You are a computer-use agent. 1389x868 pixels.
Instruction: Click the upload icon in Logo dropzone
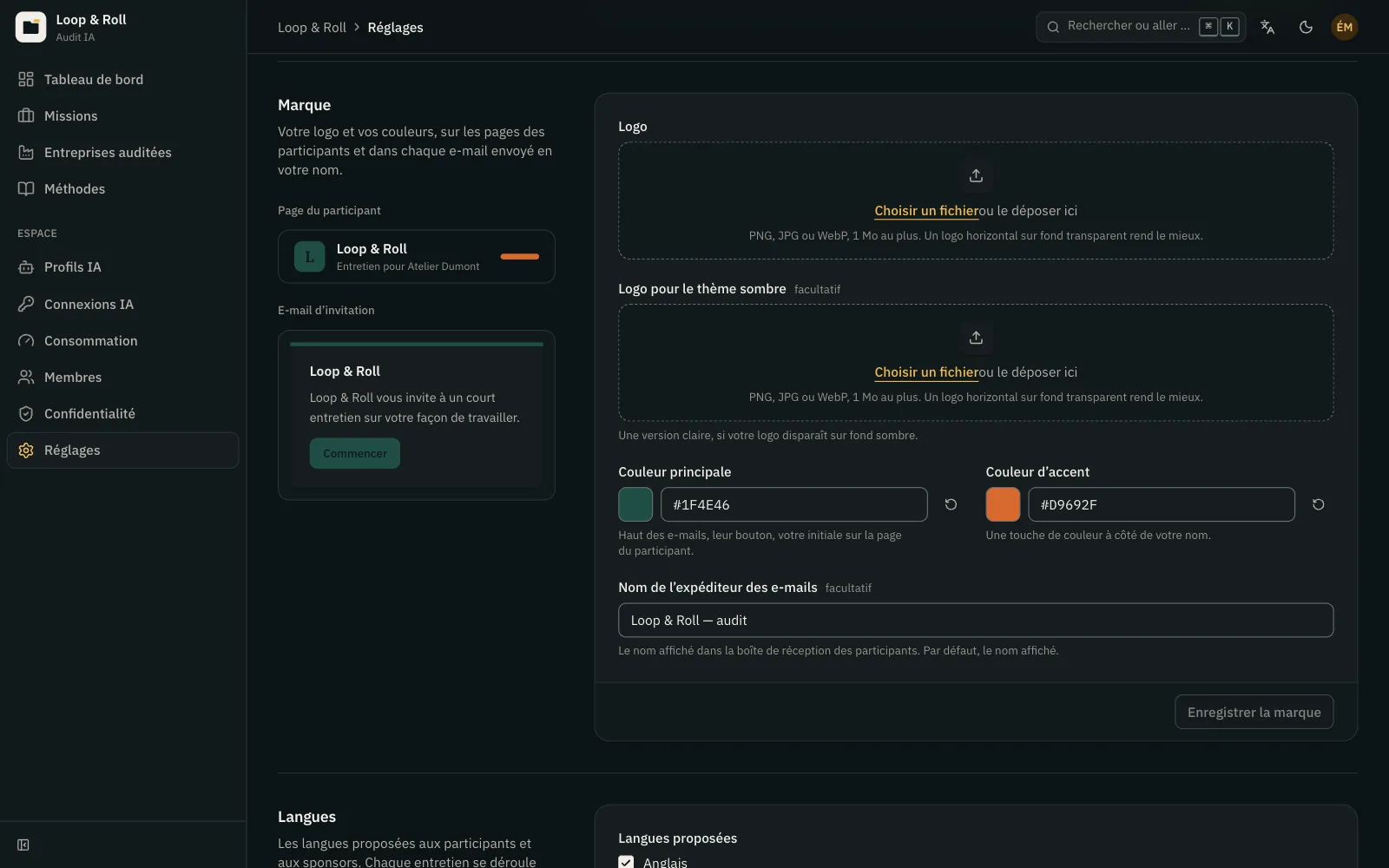pyautogui.click(x=976, y=175)
